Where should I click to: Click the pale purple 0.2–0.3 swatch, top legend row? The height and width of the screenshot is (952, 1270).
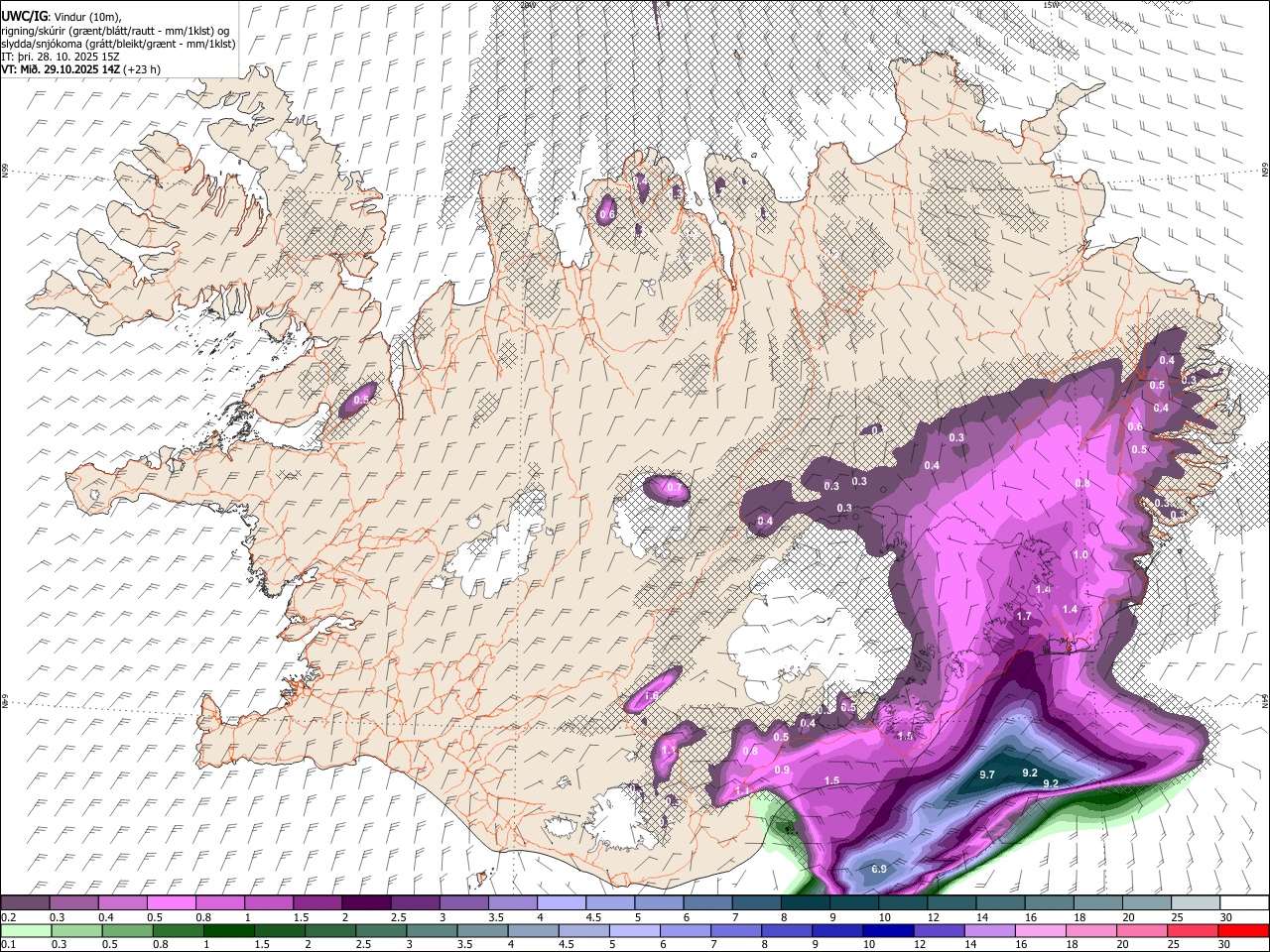[25, 902]
